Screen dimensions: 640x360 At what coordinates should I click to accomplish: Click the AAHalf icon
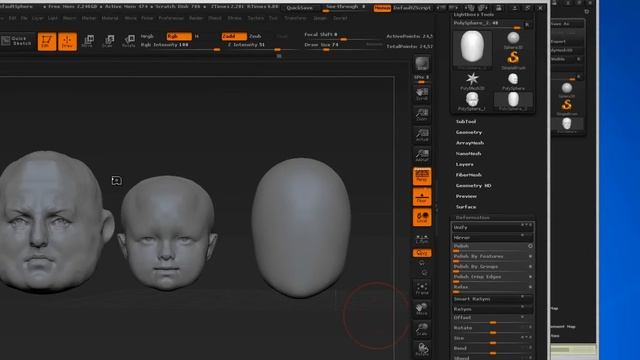click(x=422, y=155)
